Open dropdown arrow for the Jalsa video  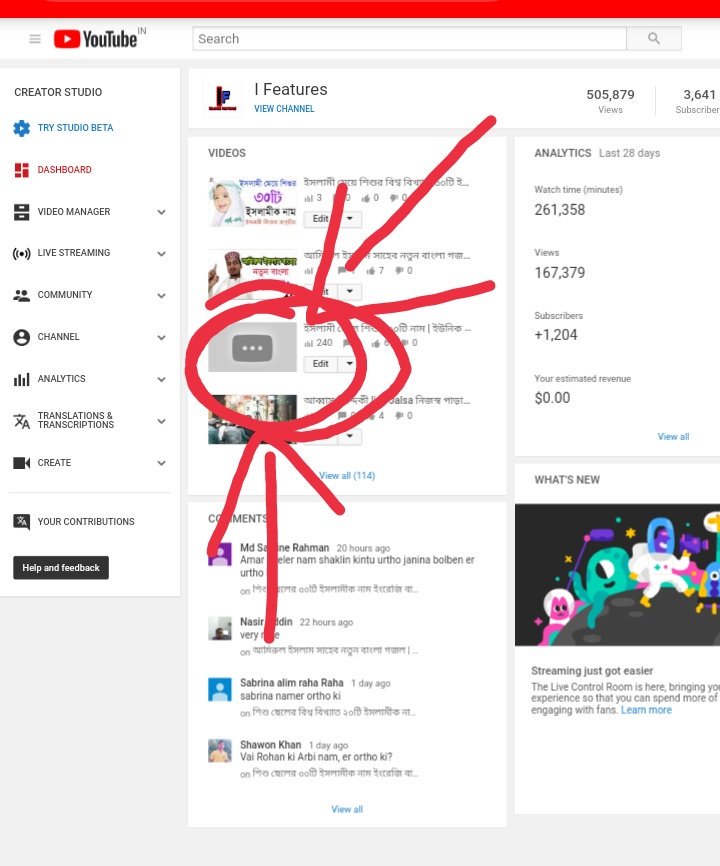(x=350, y=436)
